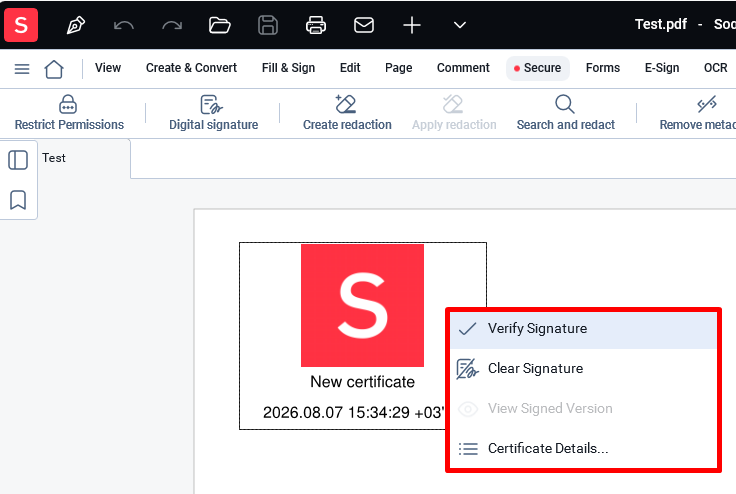
Task: Click the red S image in signature
Action: [x=362, y=305]
